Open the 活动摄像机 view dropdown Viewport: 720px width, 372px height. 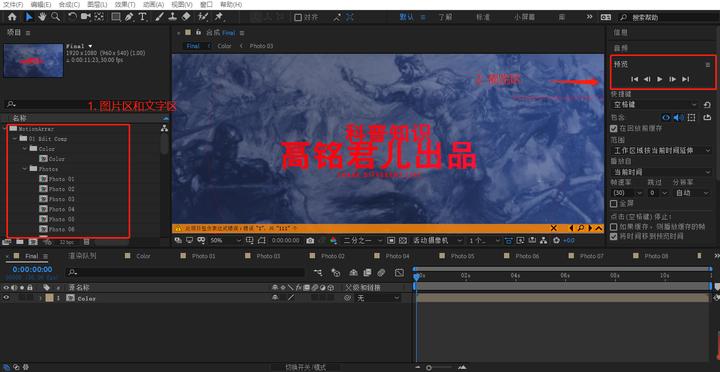(x=437, y=241)
